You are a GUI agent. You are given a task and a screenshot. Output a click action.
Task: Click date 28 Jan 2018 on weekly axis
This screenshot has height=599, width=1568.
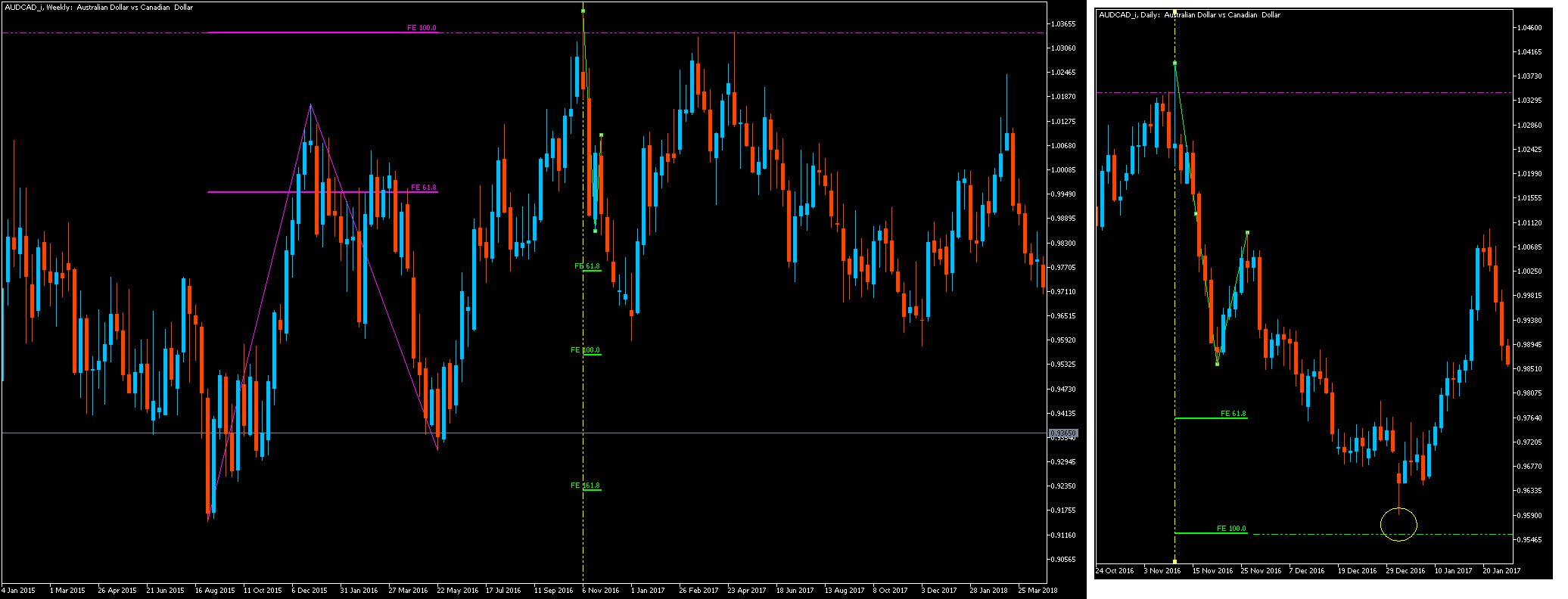point(989,590)
